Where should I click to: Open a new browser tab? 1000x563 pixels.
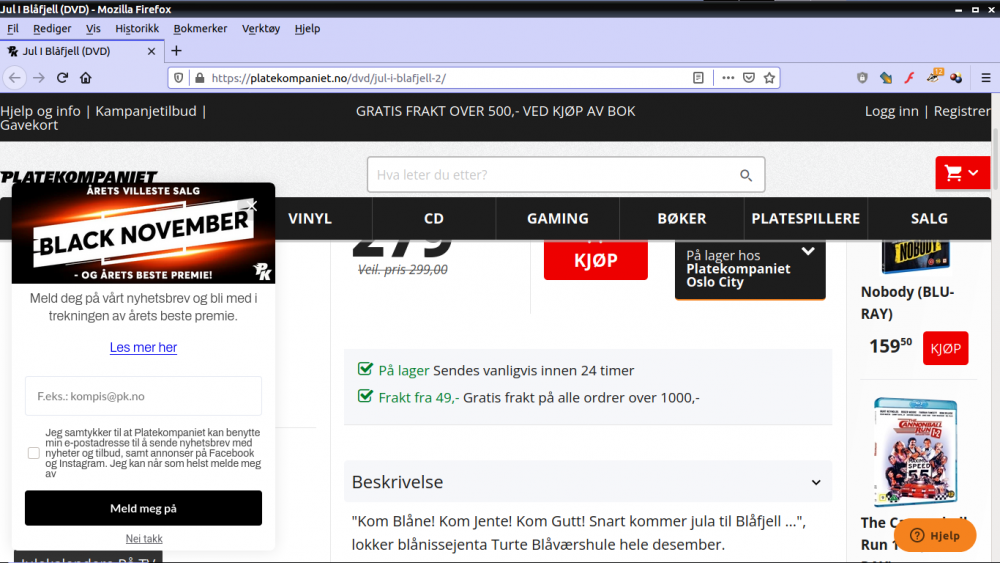pos(177,51)
